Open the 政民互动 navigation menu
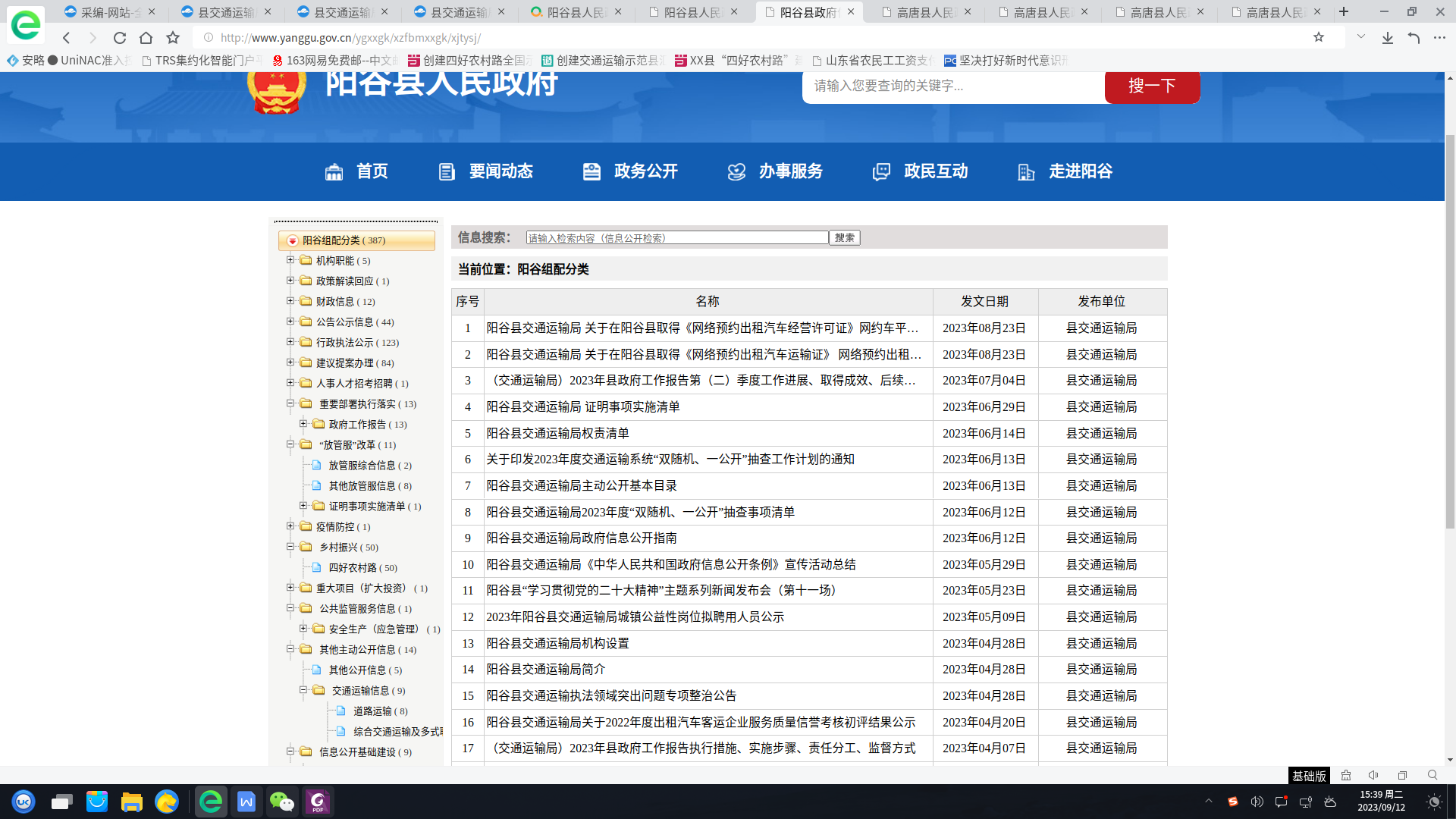This screenshot has height=819, width=1456. click(920, 171)
